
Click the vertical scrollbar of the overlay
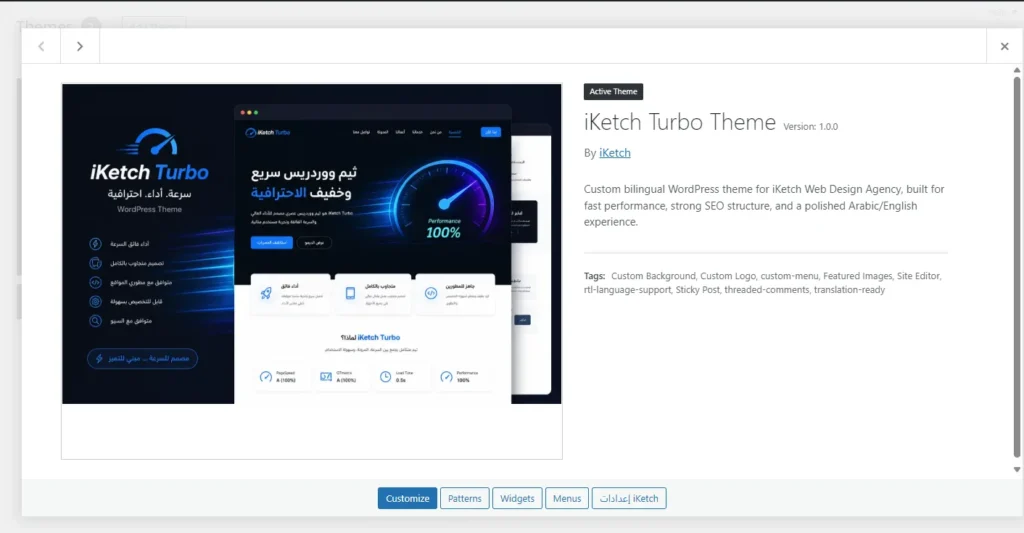click(x=1017, y=266)
